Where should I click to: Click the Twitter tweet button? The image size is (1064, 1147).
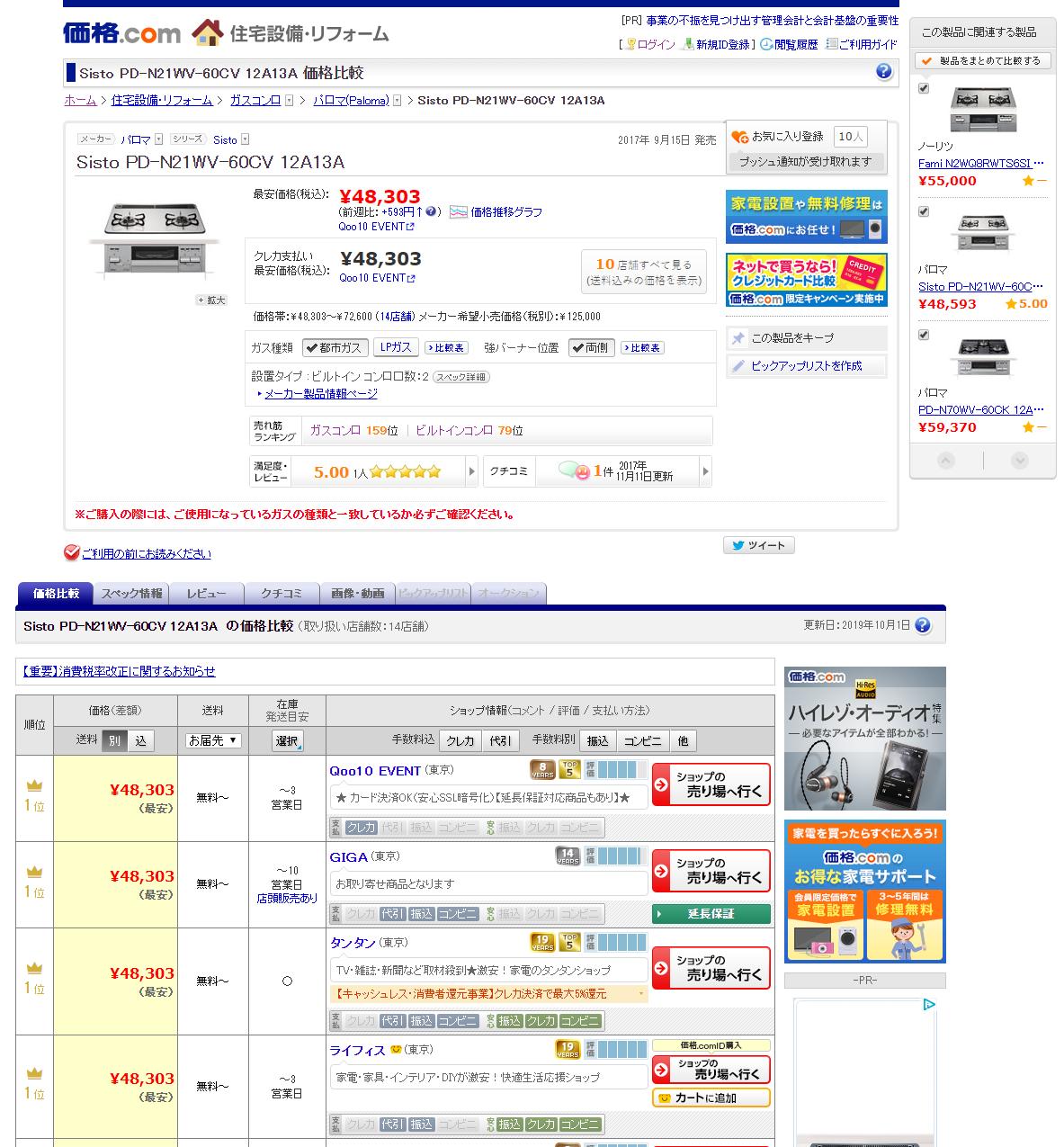point(758,545)
